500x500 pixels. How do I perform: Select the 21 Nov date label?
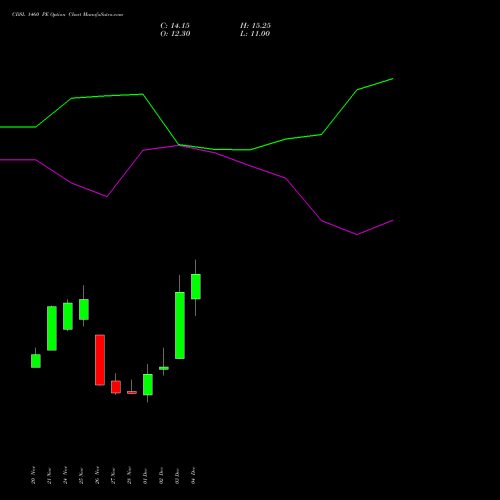(49, 475)
